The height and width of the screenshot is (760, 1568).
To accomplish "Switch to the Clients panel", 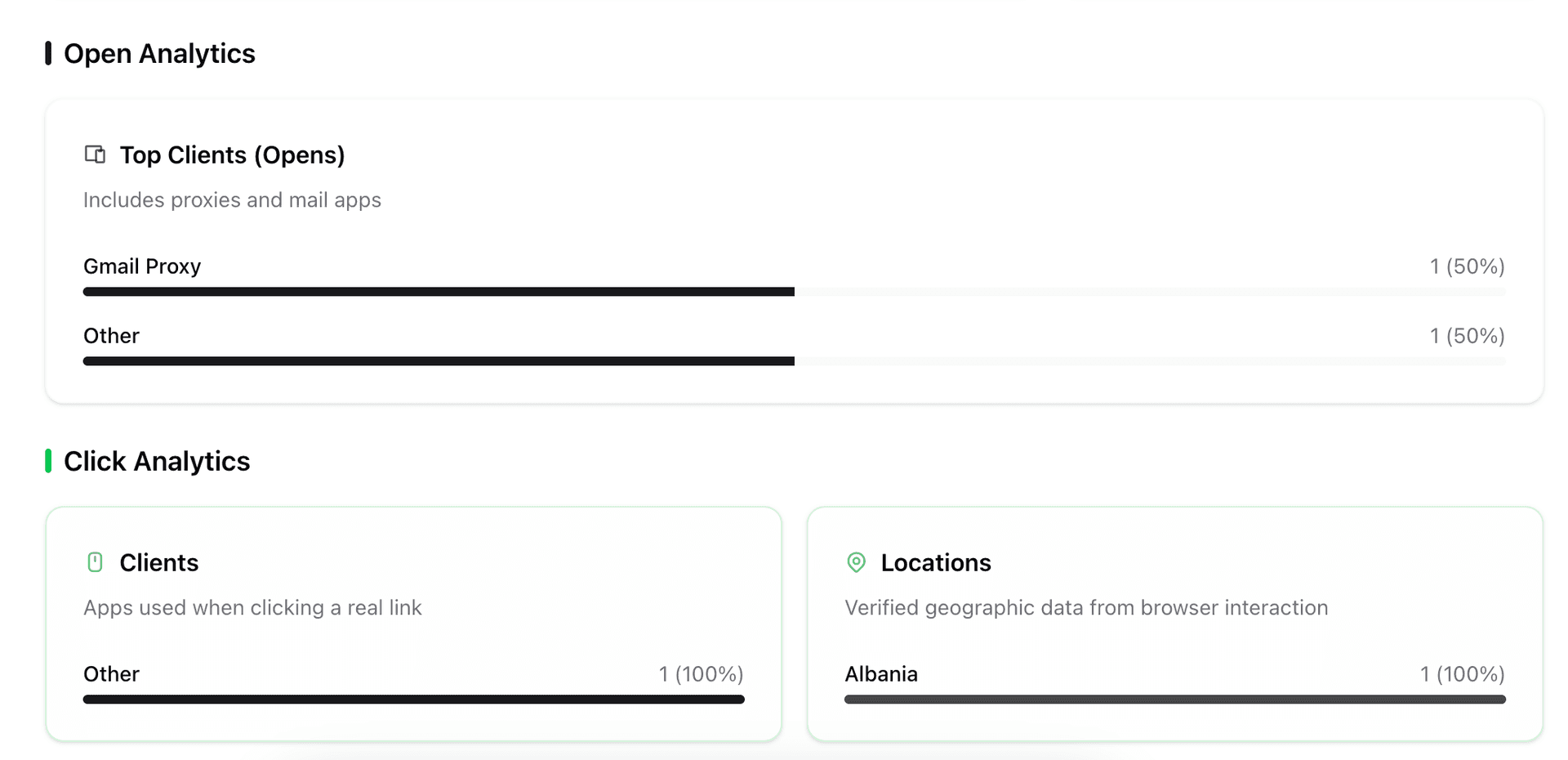I will [x=159, y=562].
